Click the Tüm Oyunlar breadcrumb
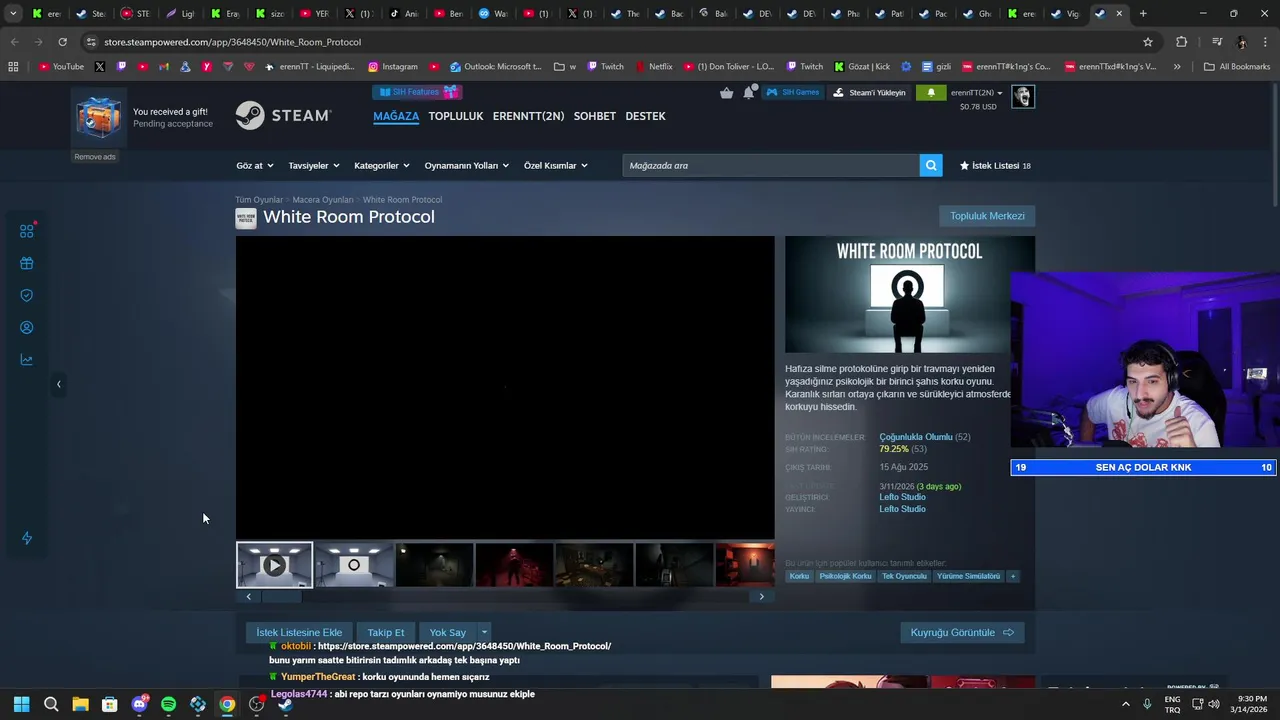 point(259,200)
